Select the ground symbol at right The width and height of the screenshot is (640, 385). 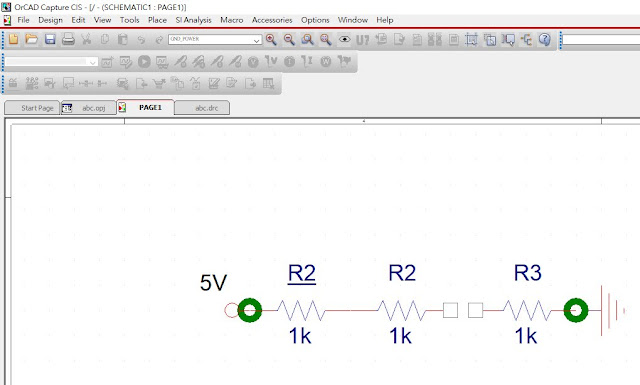pyautogui.click(x=612, y=311)
